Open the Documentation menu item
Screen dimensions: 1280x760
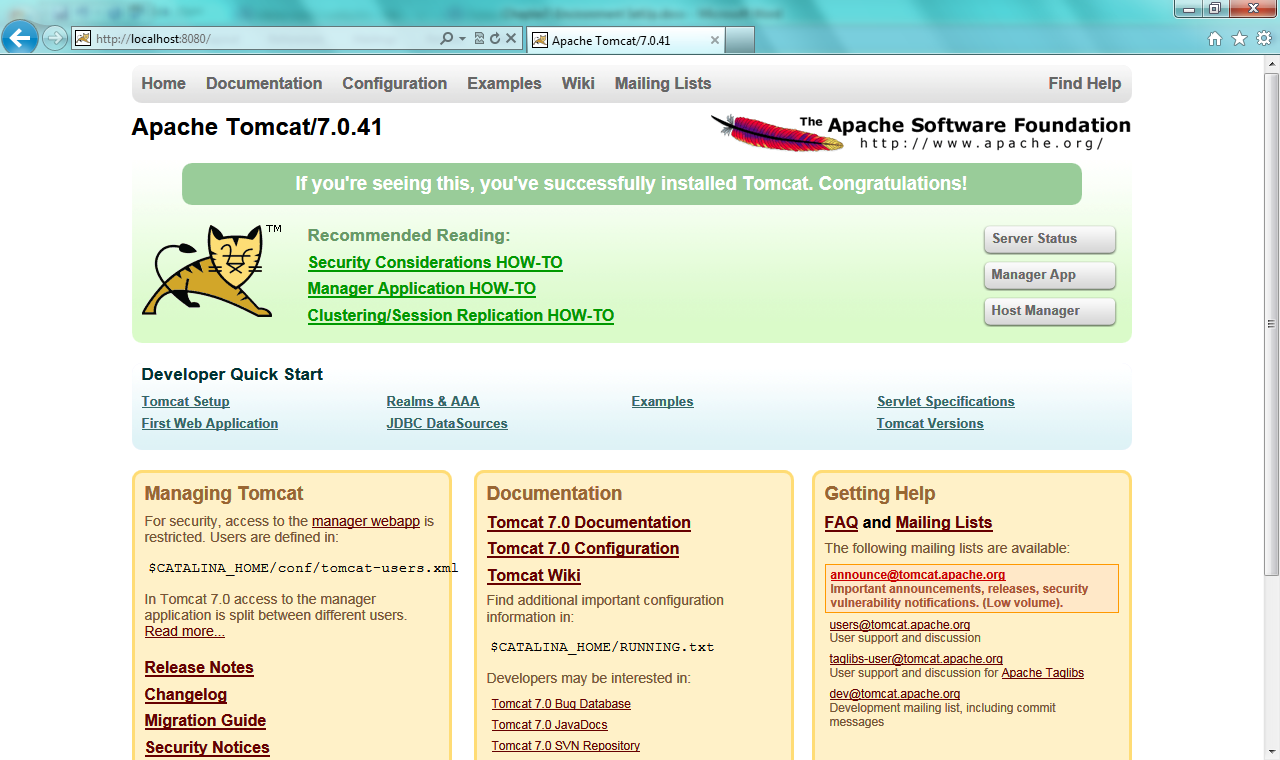click(263, 84)
